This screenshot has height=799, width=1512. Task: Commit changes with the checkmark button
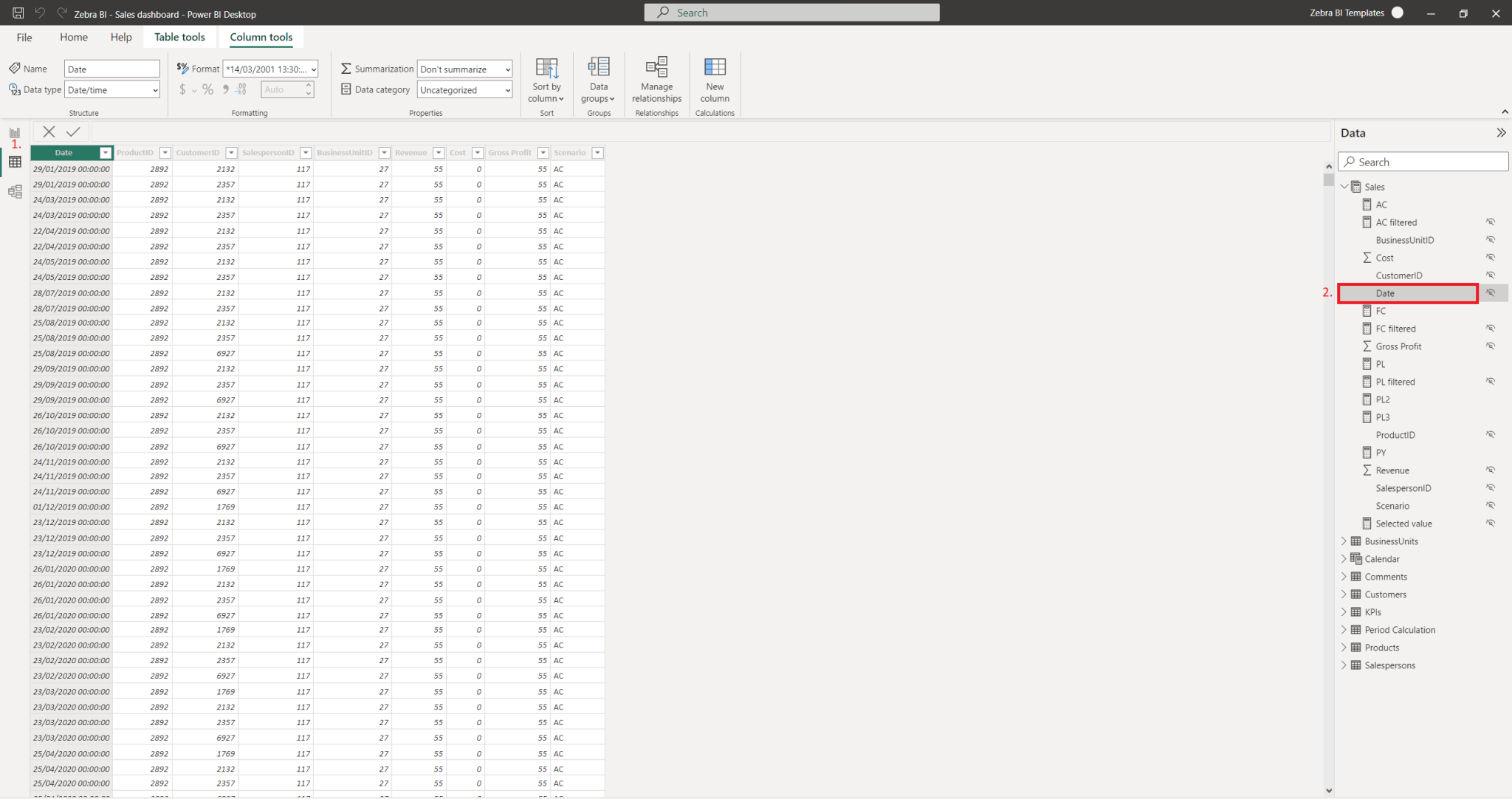72,131
